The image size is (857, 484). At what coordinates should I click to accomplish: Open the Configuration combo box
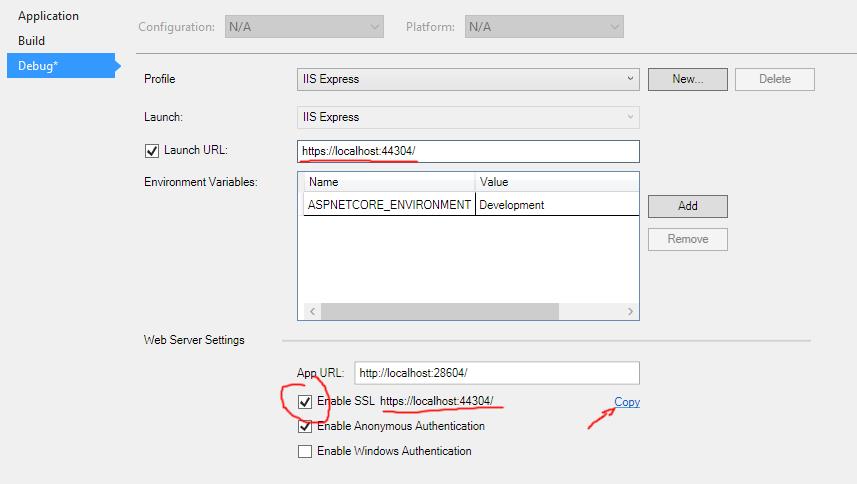(x=303, y=27)
